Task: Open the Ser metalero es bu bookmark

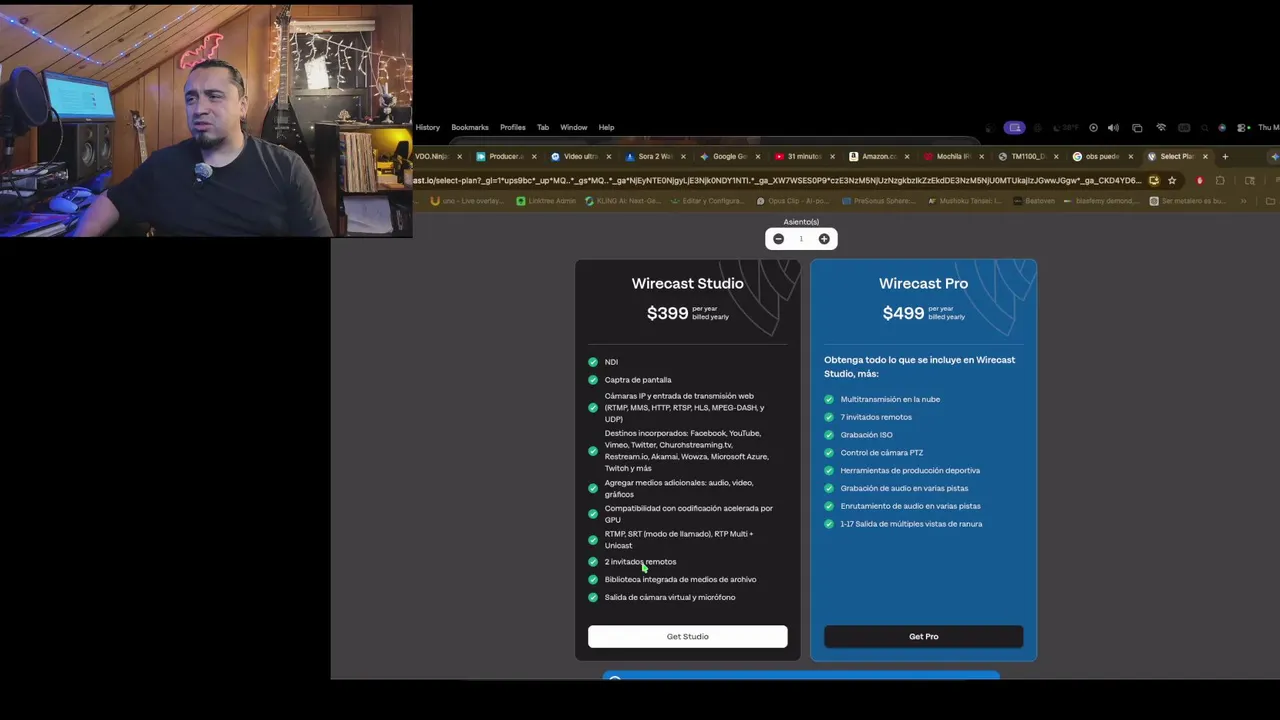Action: [1187, 201]
